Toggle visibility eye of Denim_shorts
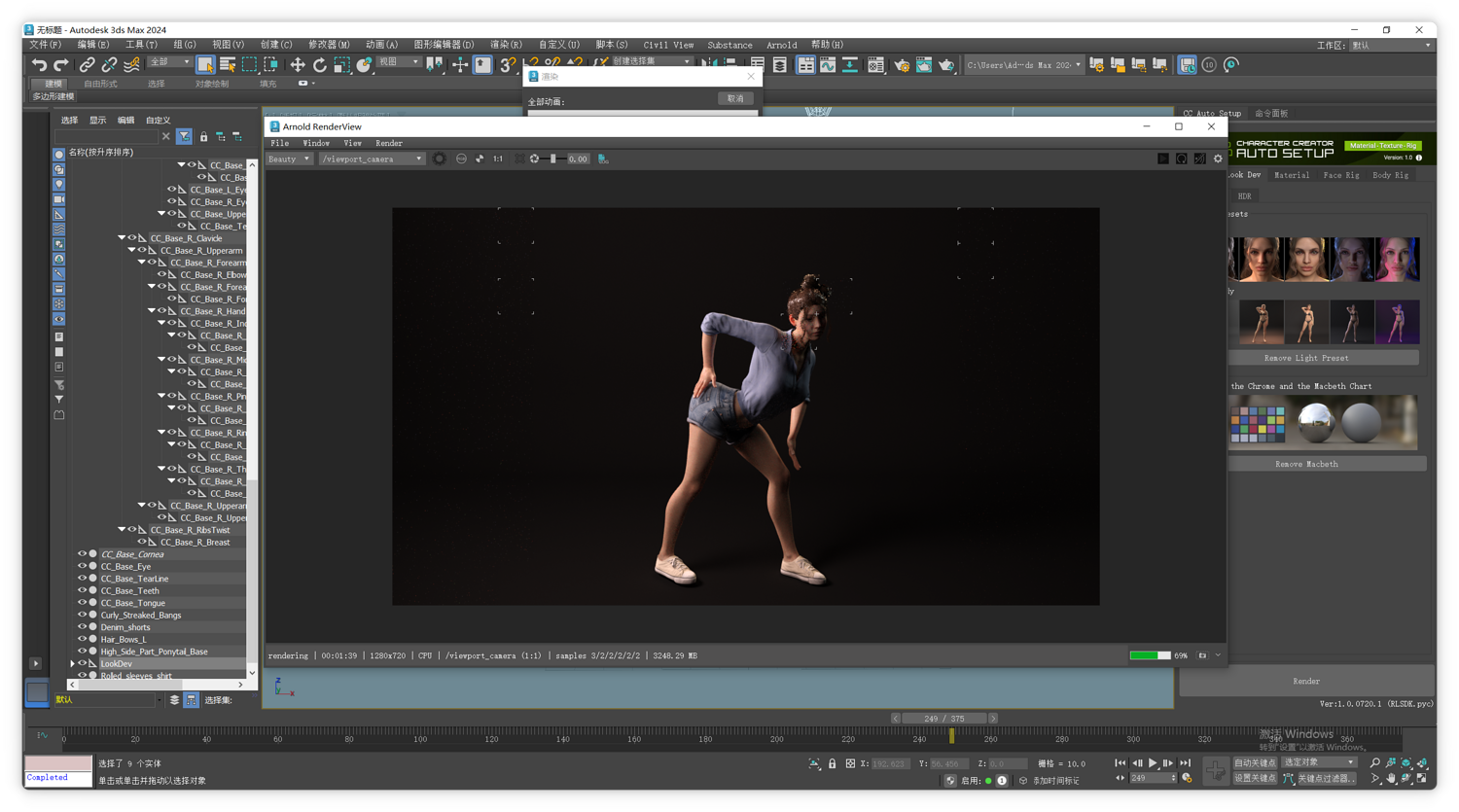 pyautogui.click(x=82, y=627)
